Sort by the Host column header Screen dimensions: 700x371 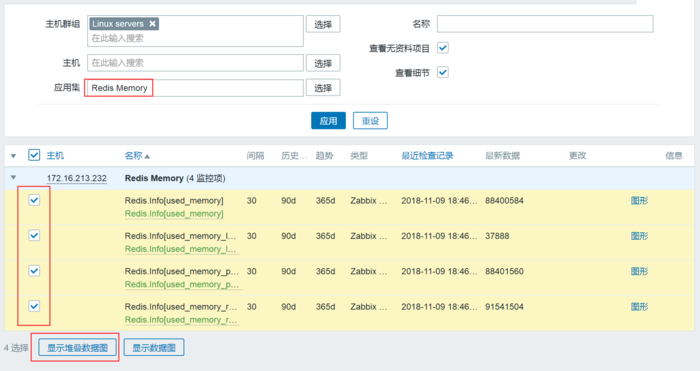[55, 155]
